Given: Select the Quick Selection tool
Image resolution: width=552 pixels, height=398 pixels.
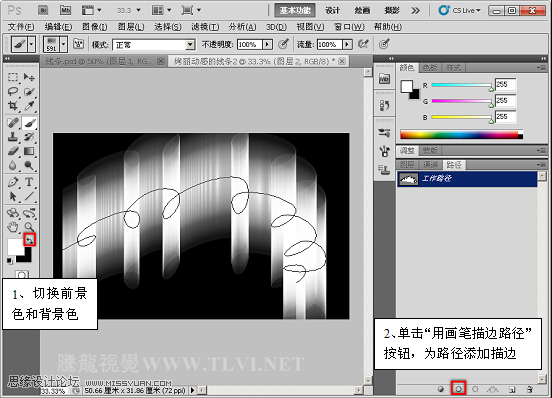Looking at the screenshot, I should [29, 91].
